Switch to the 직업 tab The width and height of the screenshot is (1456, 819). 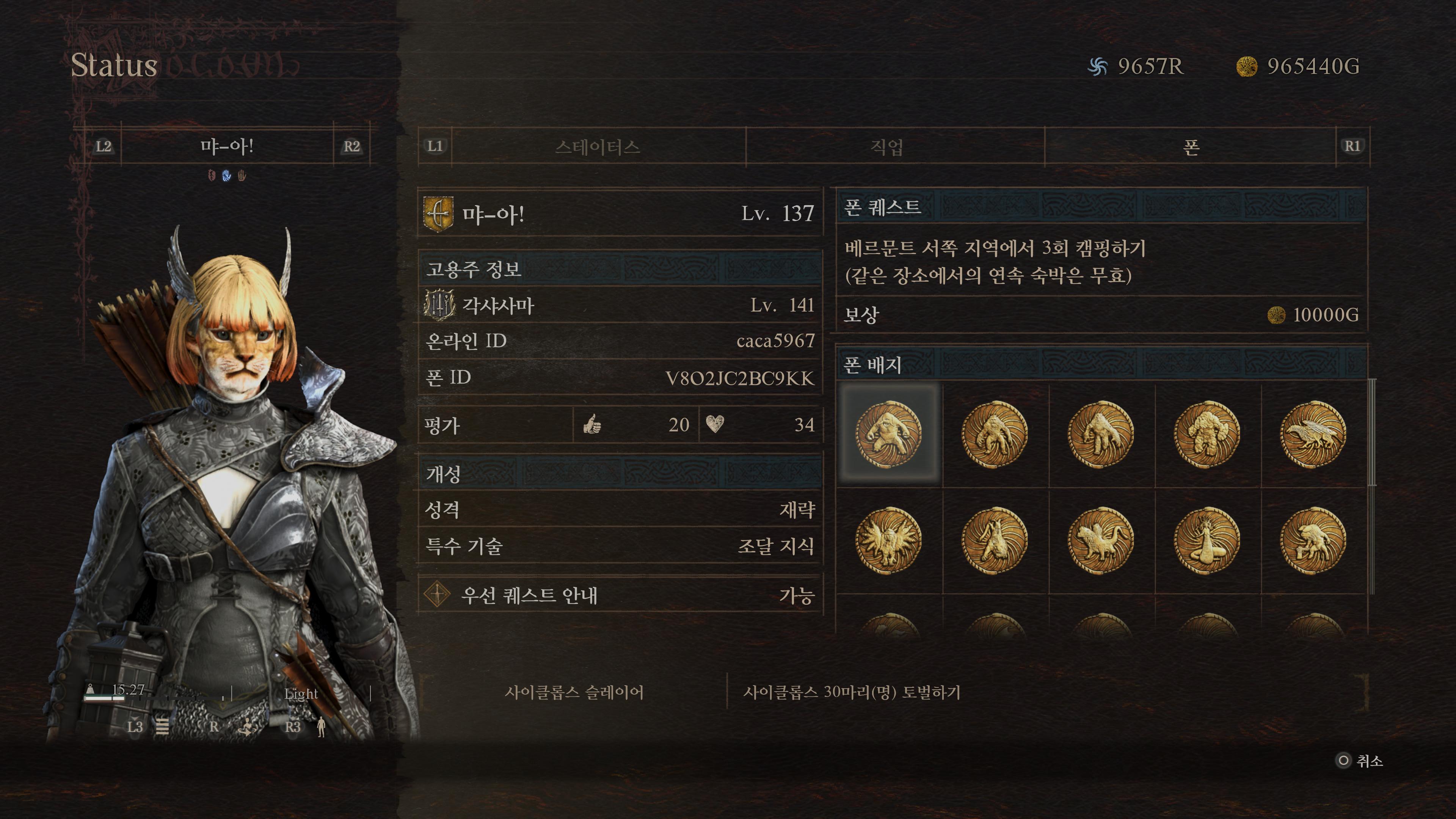click(886, 147)
